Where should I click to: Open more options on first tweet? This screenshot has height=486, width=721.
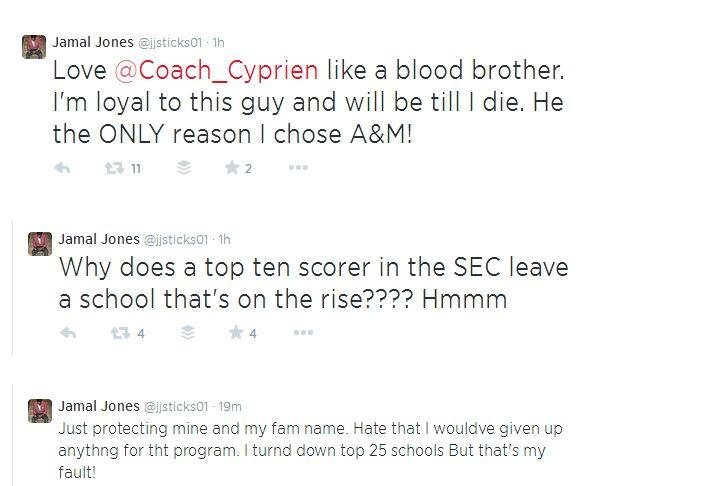(x=297, y=168)
